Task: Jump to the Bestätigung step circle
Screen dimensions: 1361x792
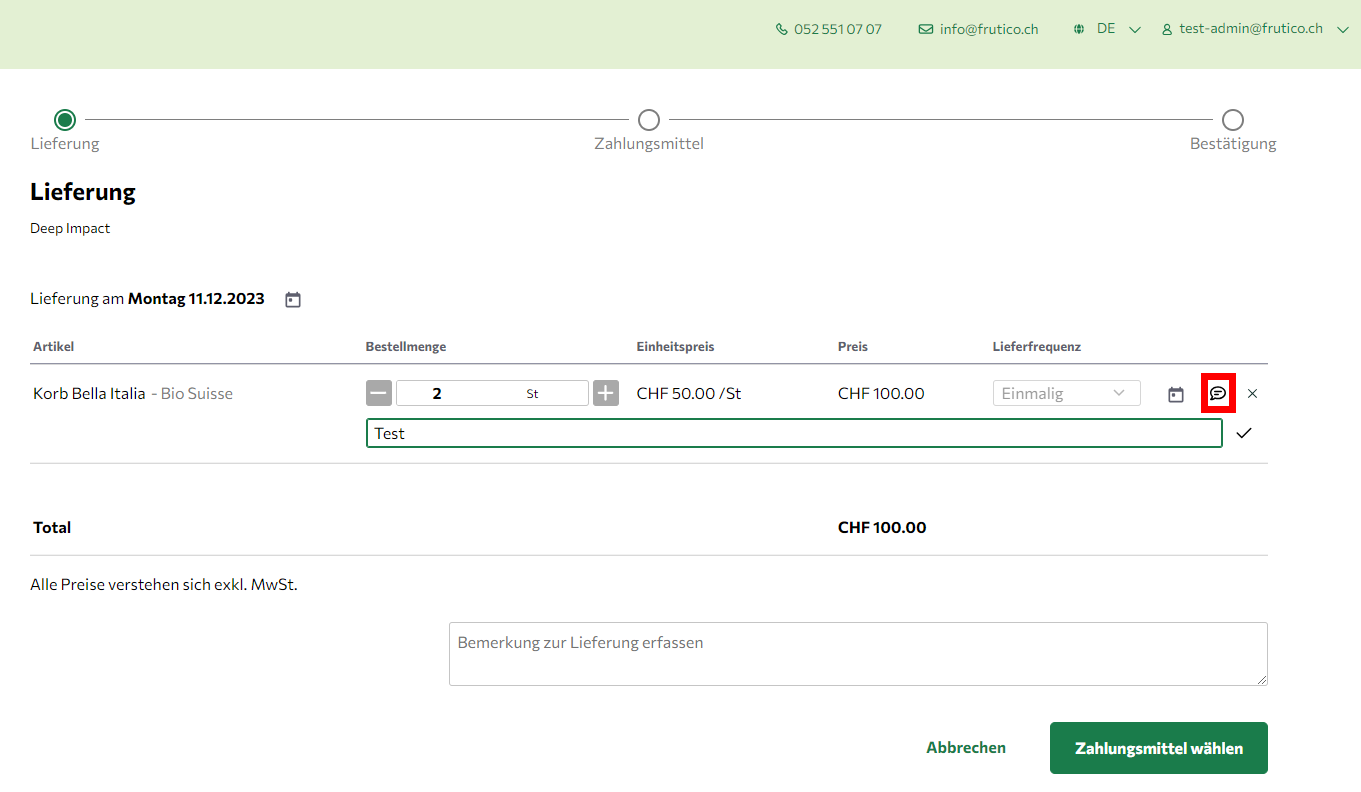Action: pos(1233,120)
